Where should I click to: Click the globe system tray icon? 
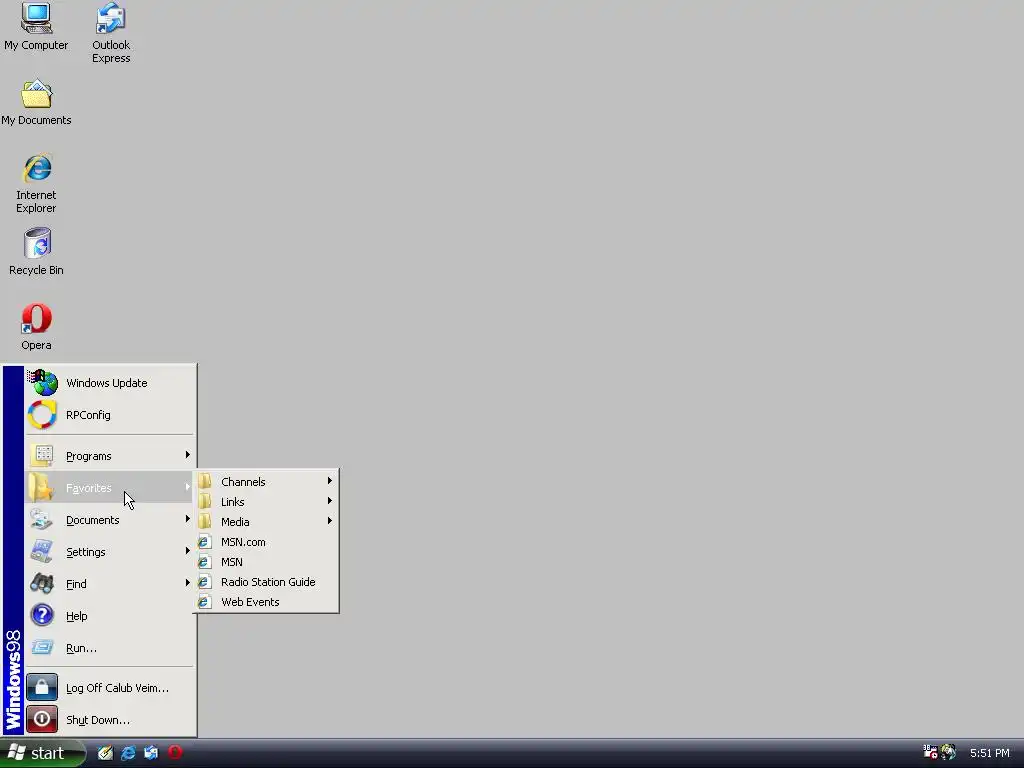tap(948, 752)
